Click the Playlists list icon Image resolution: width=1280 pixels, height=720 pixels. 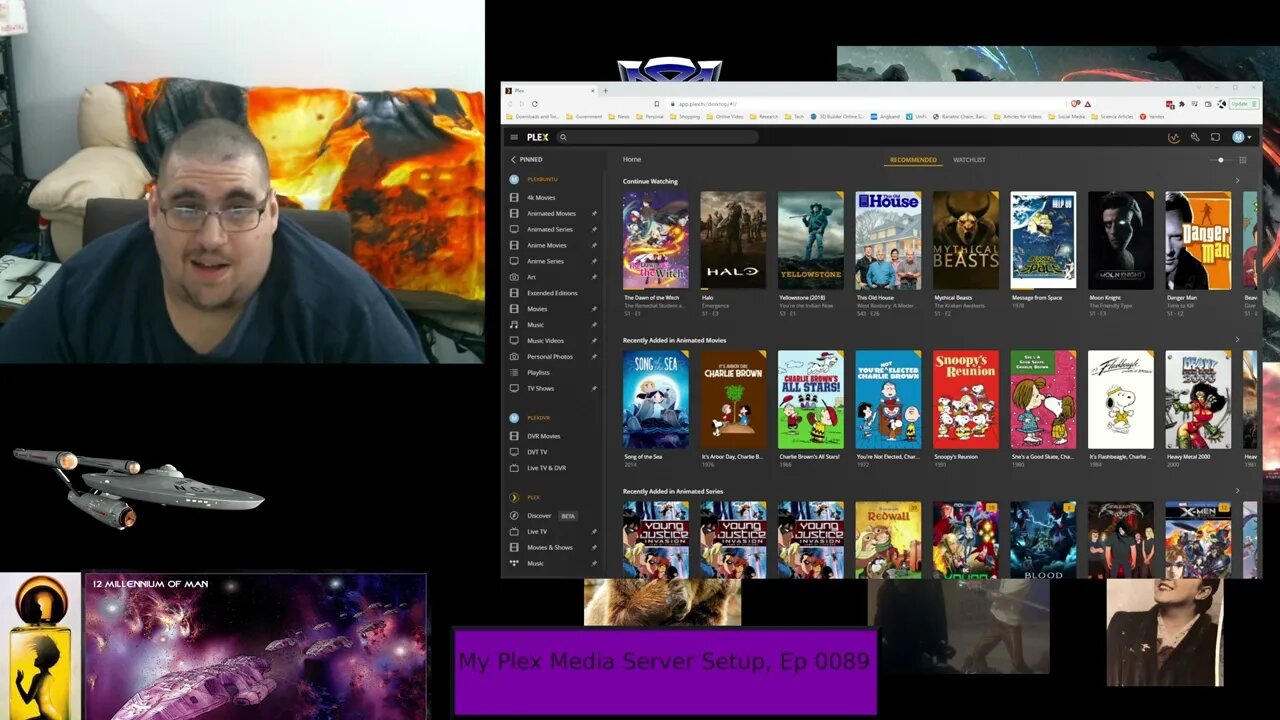click(x=514, y=373)
